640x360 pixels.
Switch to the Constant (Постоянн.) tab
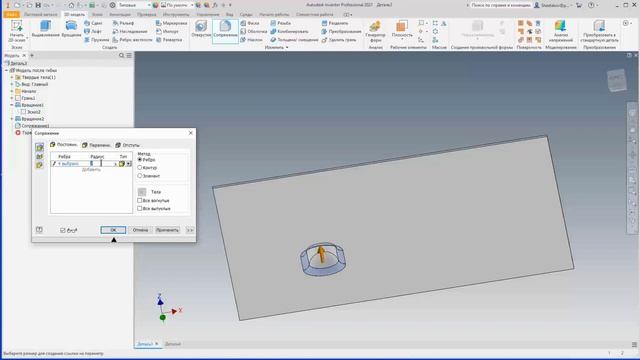(64, 145)
